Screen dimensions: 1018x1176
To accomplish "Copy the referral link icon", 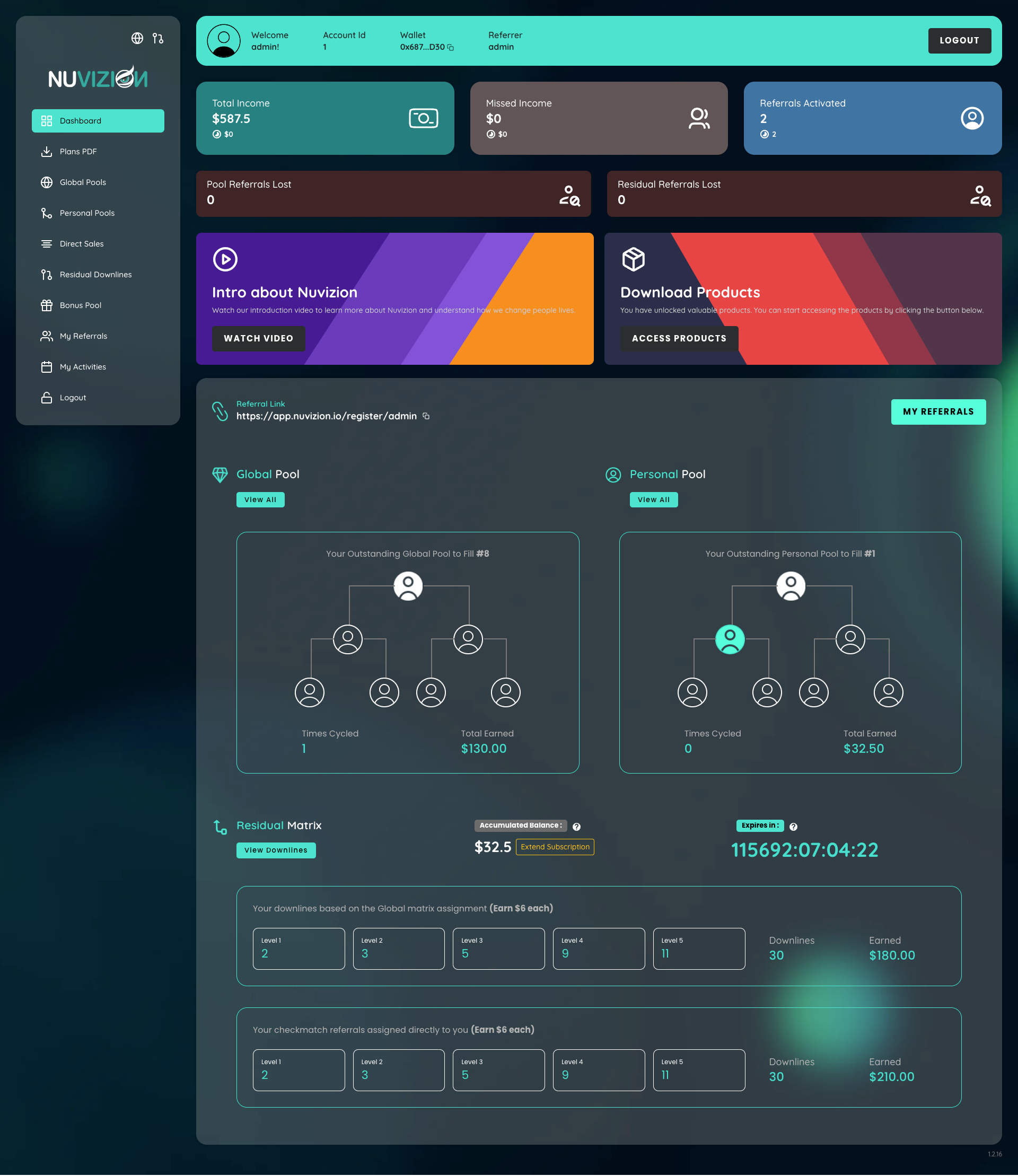I will coord(426,416).
